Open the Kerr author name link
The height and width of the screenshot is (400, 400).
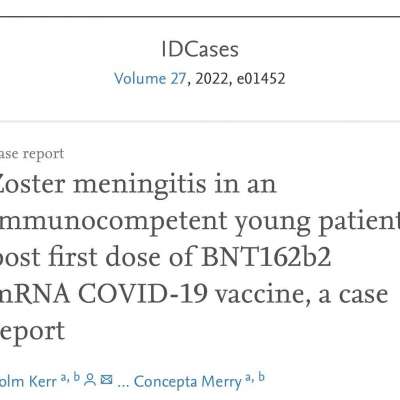point(28,382)
